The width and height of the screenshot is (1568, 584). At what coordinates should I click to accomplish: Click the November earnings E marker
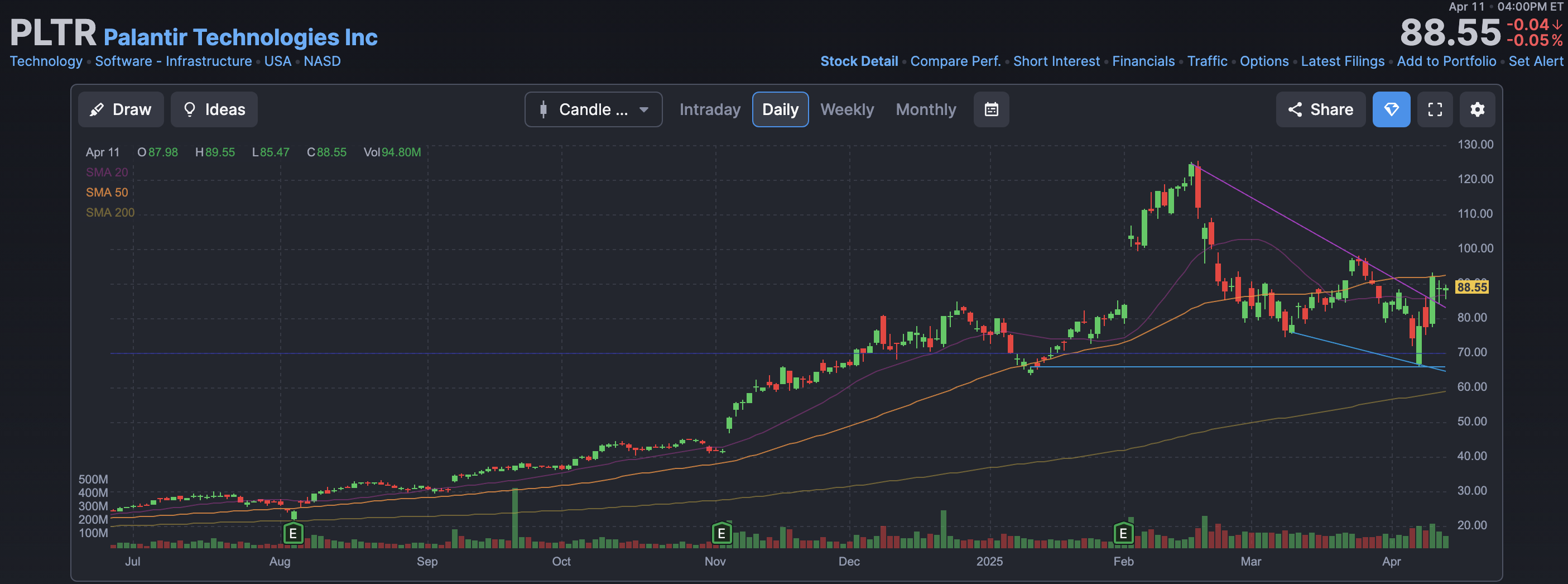pyautogui.click(x=722, y=533)
